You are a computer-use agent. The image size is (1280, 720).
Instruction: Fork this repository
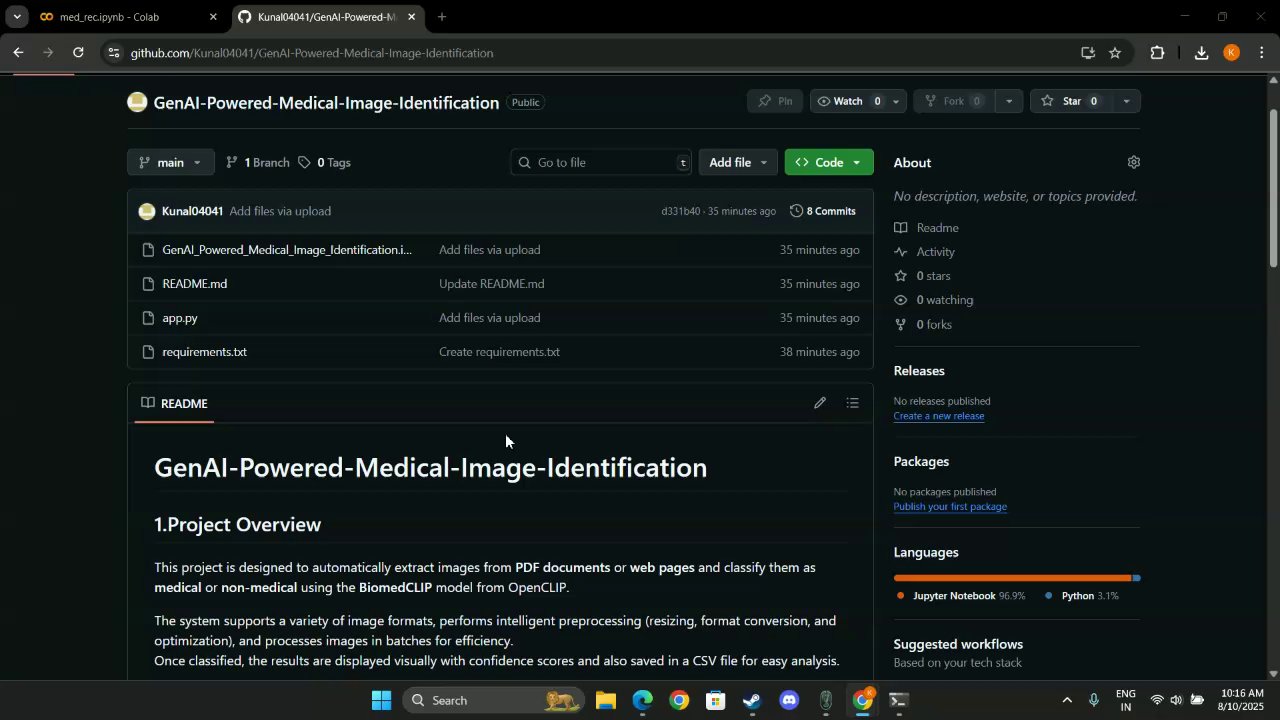(x=954, y=101)
